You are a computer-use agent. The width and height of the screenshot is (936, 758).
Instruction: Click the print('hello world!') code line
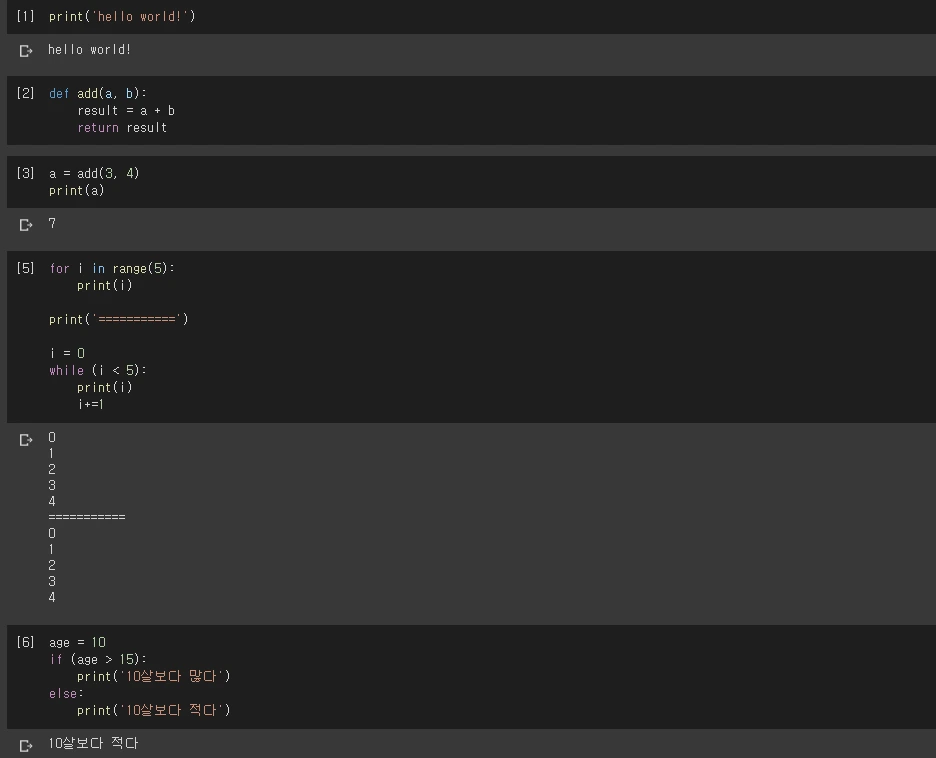[x=122, y=17]
